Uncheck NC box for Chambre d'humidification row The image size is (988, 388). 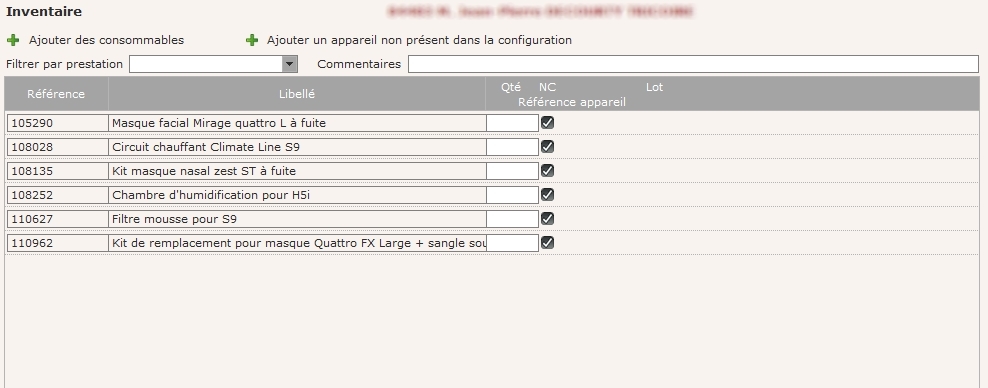pos(548,195)
